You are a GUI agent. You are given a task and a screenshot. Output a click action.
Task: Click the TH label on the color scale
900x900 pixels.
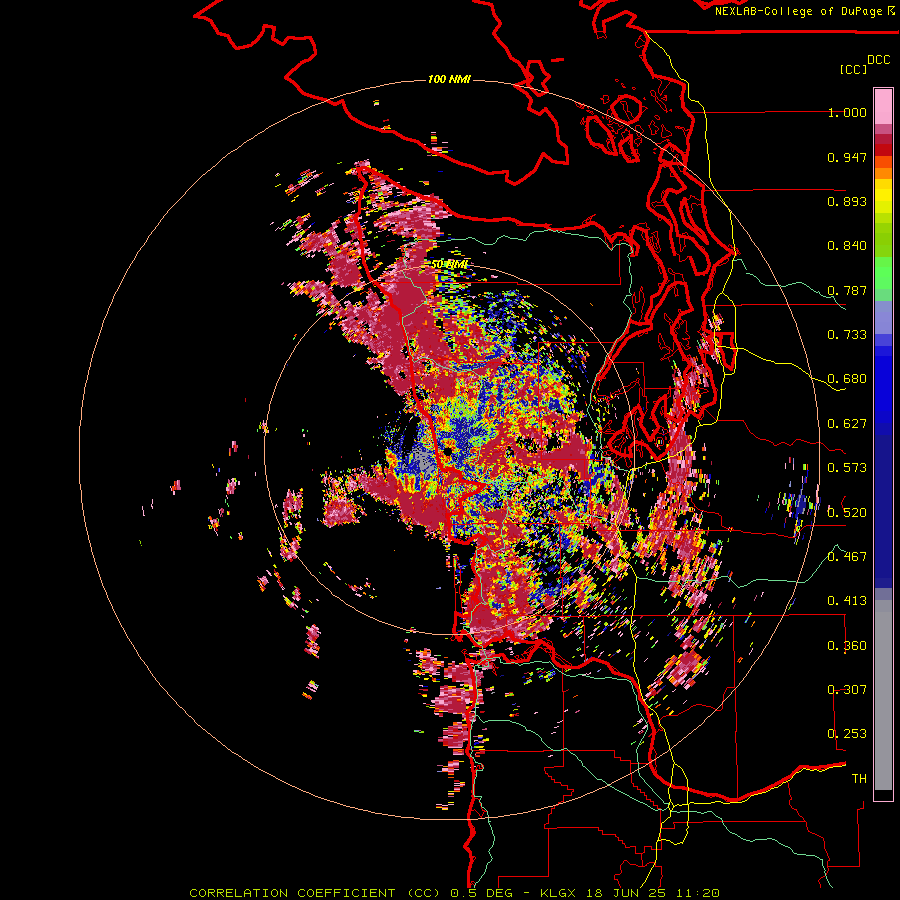(859, 778)
